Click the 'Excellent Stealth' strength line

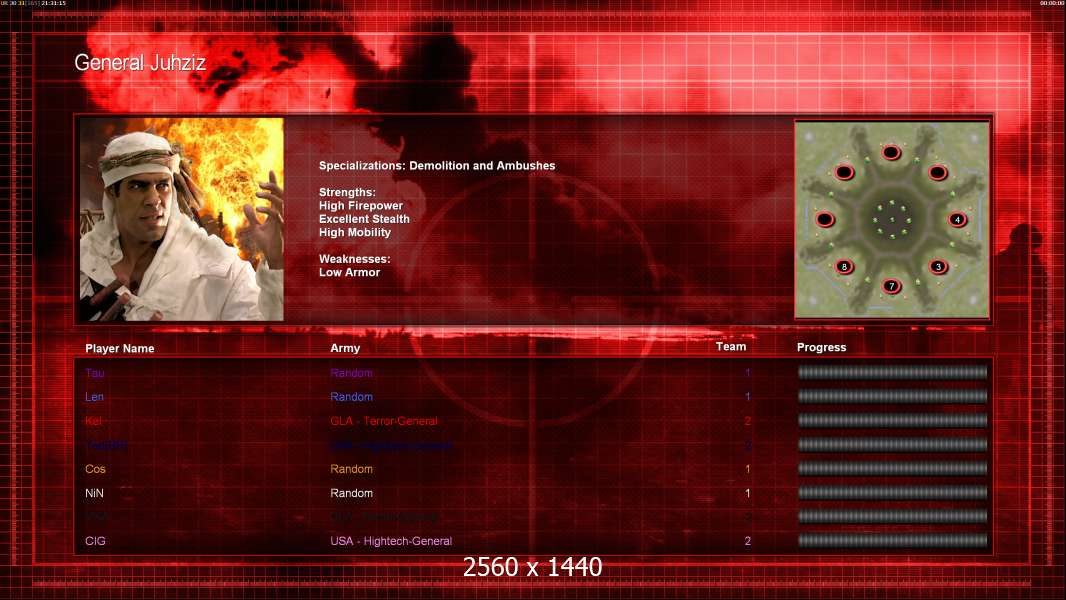[364, 219]
